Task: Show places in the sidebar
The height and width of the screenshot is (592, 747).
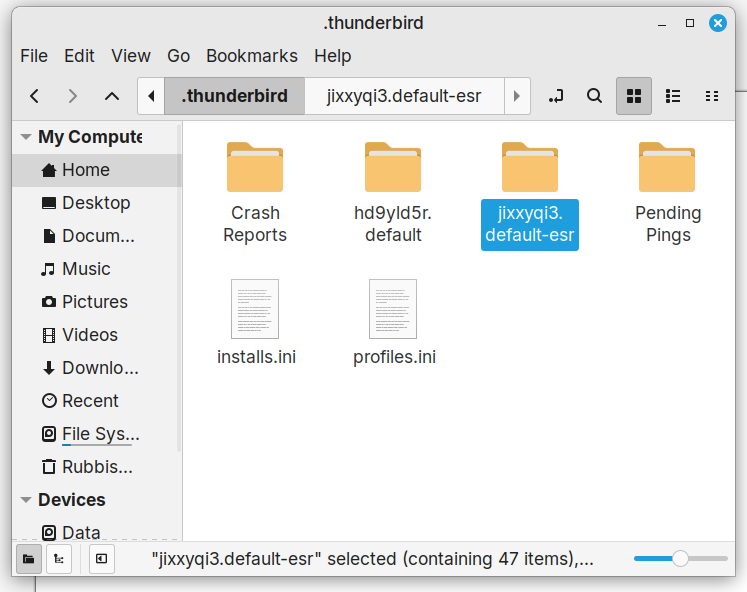Action: [x=29, y=559]
